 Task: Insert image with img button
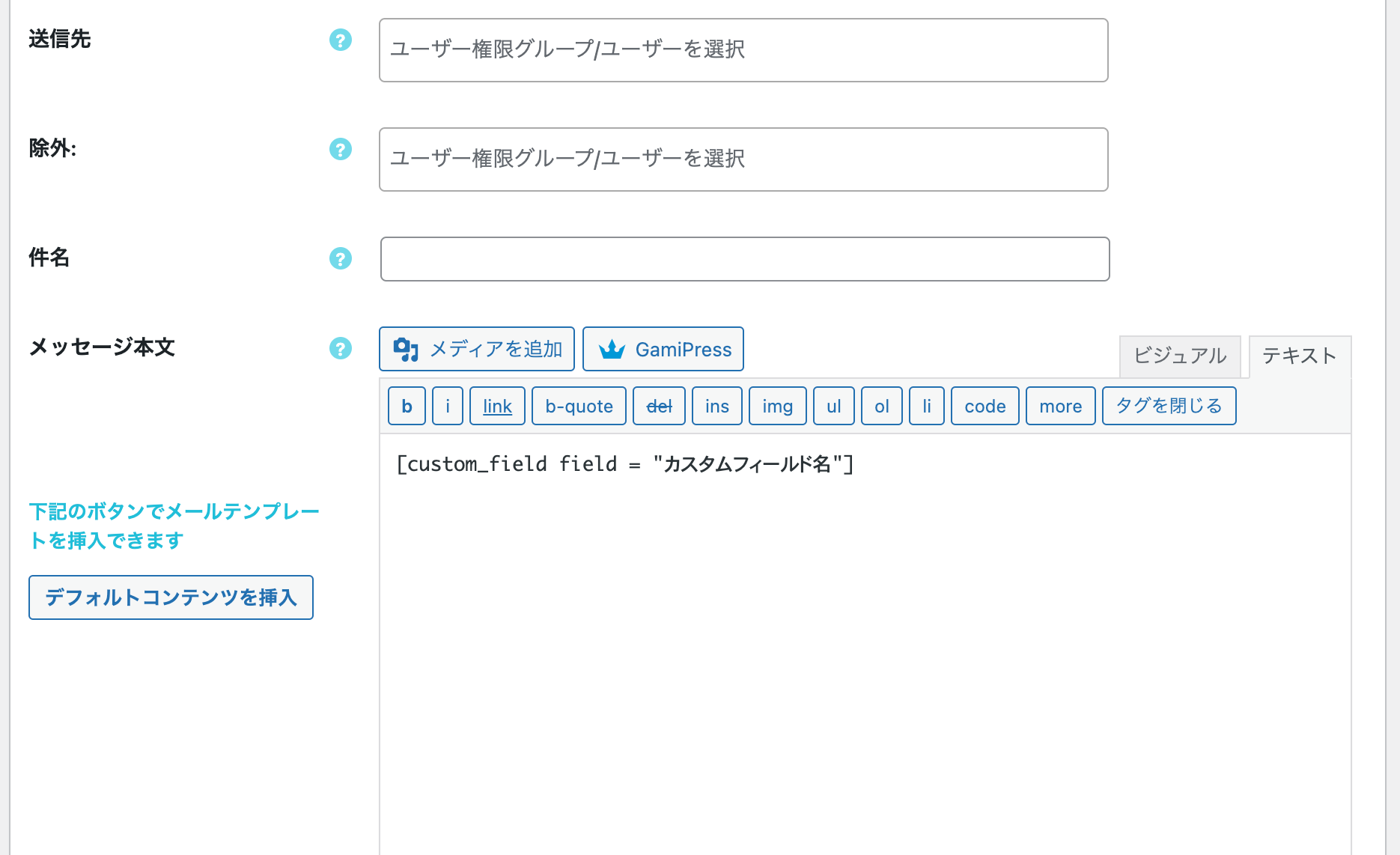coord(778,406)
